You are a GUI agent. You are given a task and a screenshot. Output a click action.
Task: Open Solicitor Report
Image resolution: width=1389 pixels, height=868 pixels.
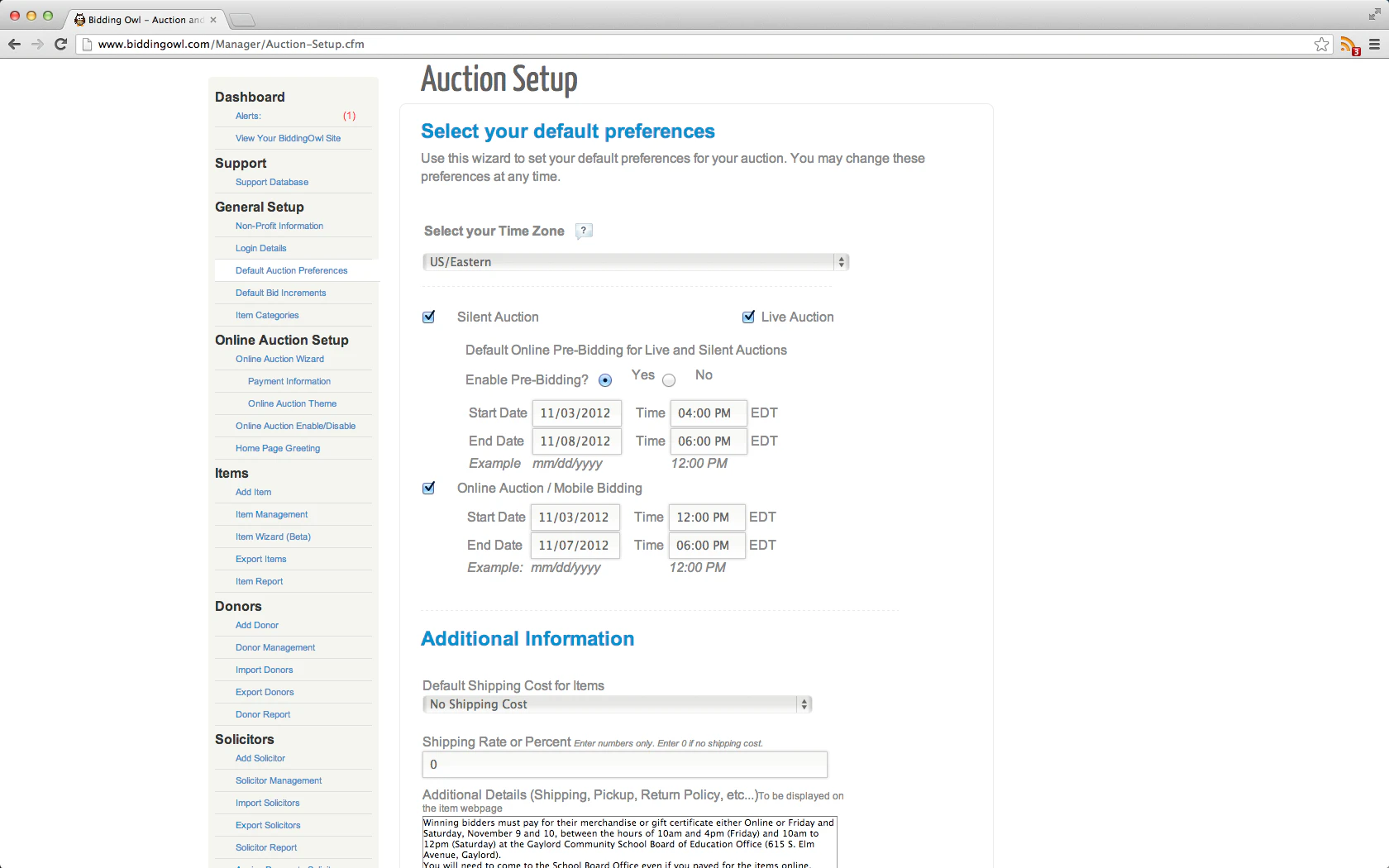[266, 847]
